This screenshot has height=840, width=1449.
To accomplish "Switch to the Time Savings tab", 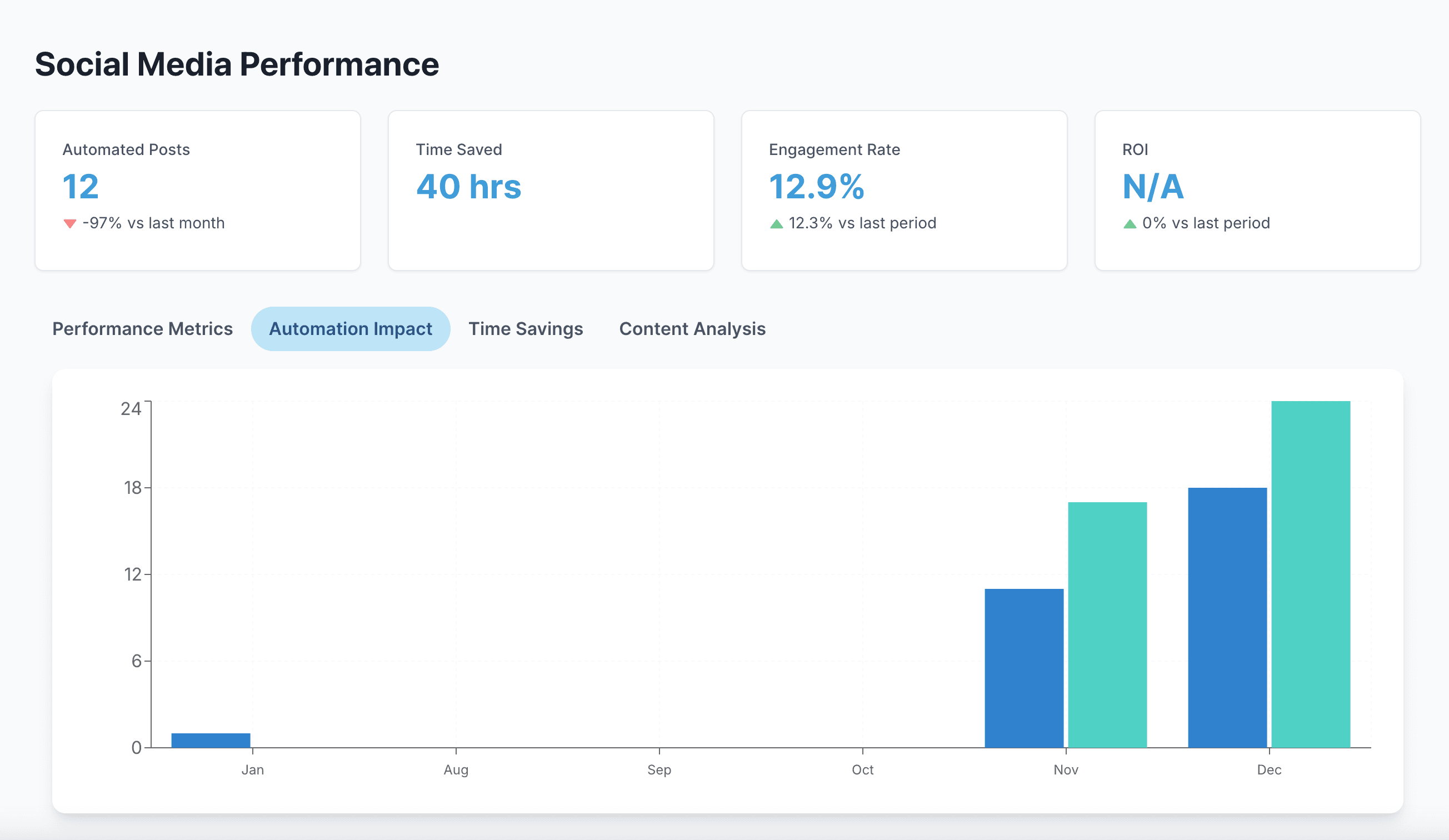I will pyautogui.click(x=526, y=329).
